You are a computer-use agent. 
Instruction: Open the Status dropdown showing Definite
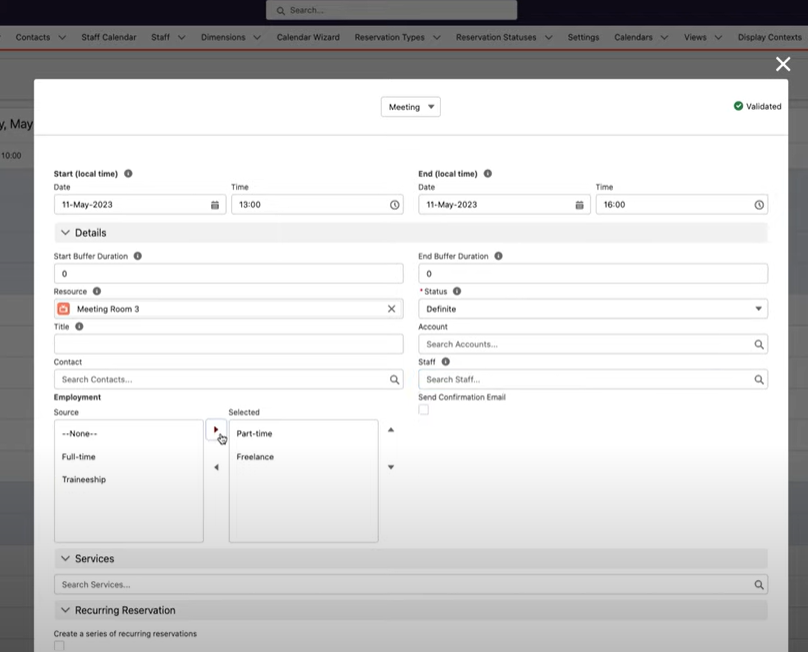pyautogui.click(x=593, y=309)
